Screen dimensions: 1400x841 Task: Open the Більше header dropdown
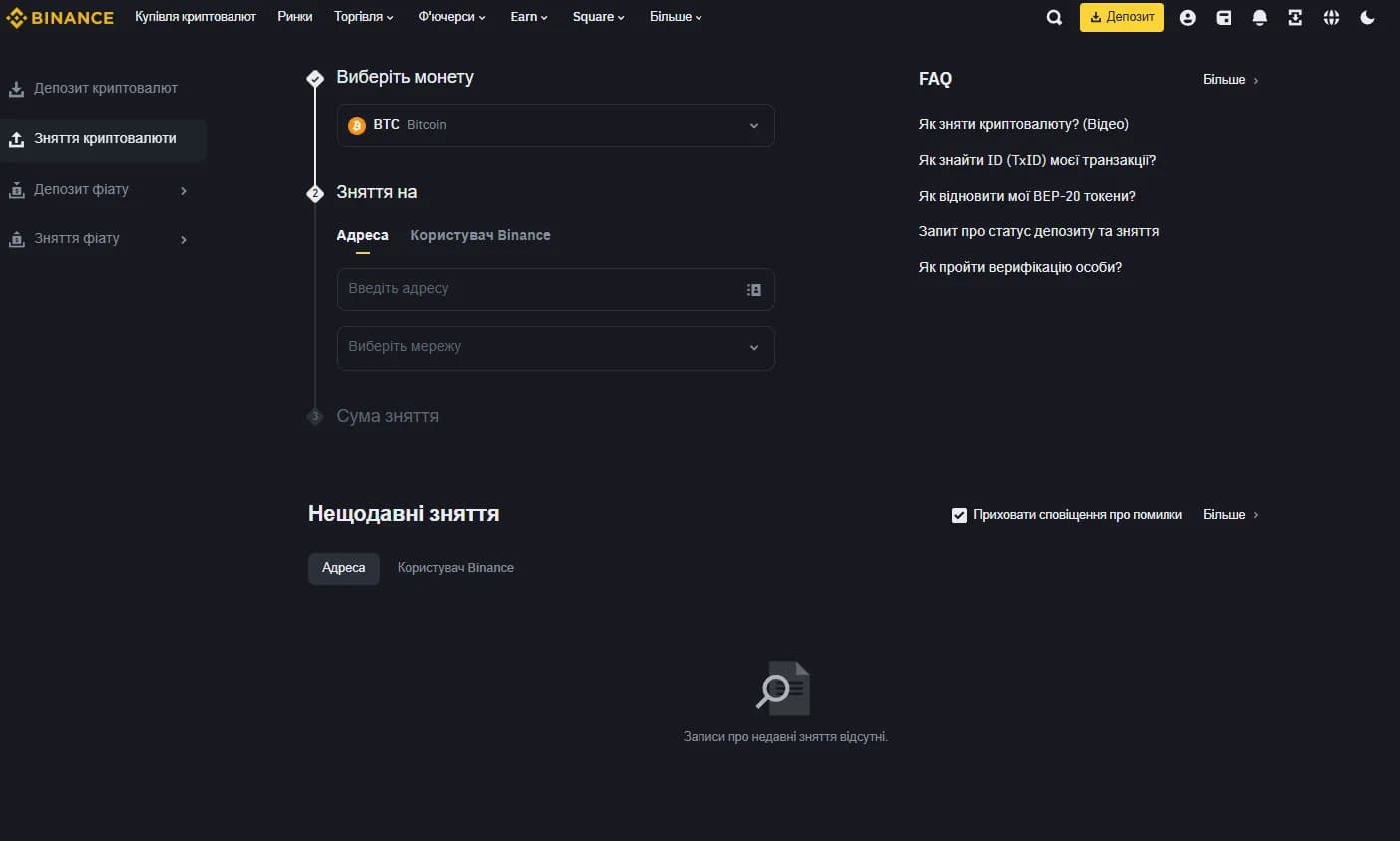(676, 17)
